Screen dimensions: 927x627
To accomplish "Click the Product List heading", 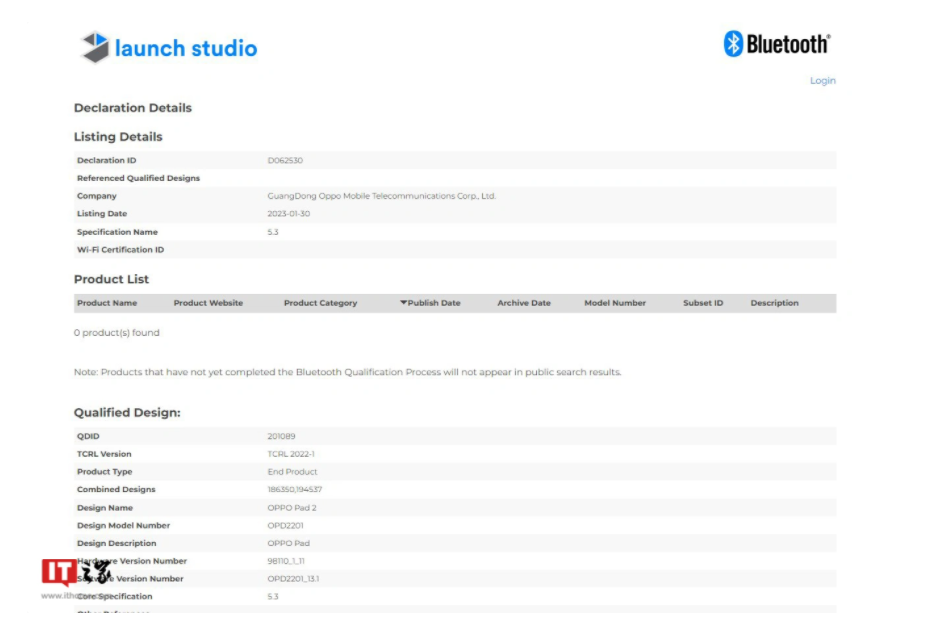I will [x=111, y=279].
